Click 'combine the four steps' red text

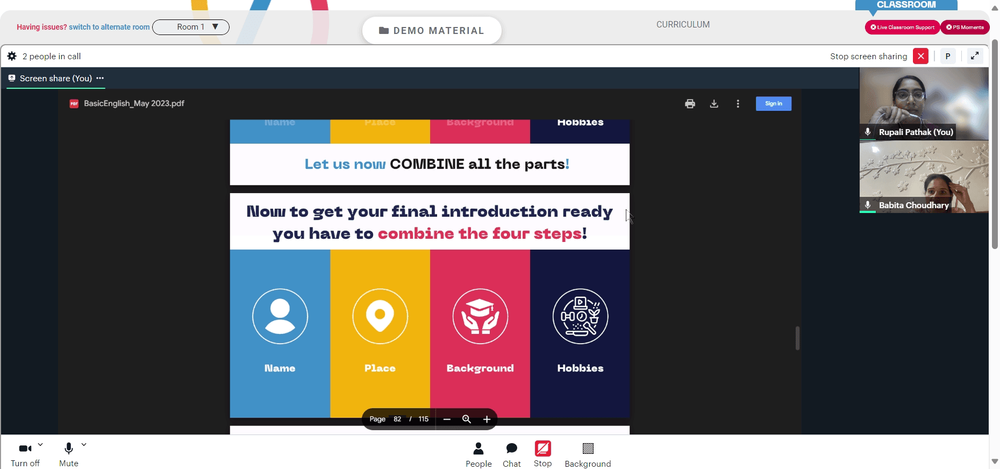(480, 234)
